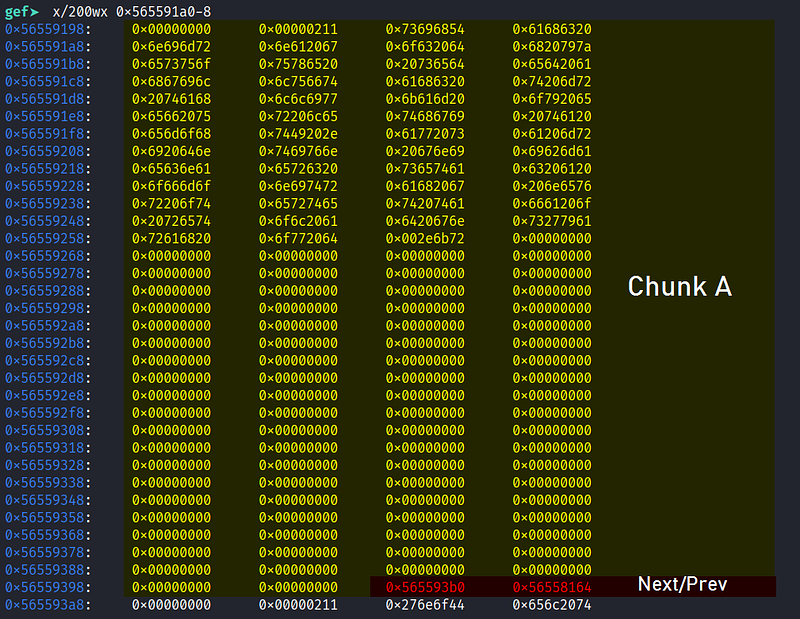The height and width of the screenshot is (619, 800).
Task: Select the value 0x72206c65
Action: [298, 116]
